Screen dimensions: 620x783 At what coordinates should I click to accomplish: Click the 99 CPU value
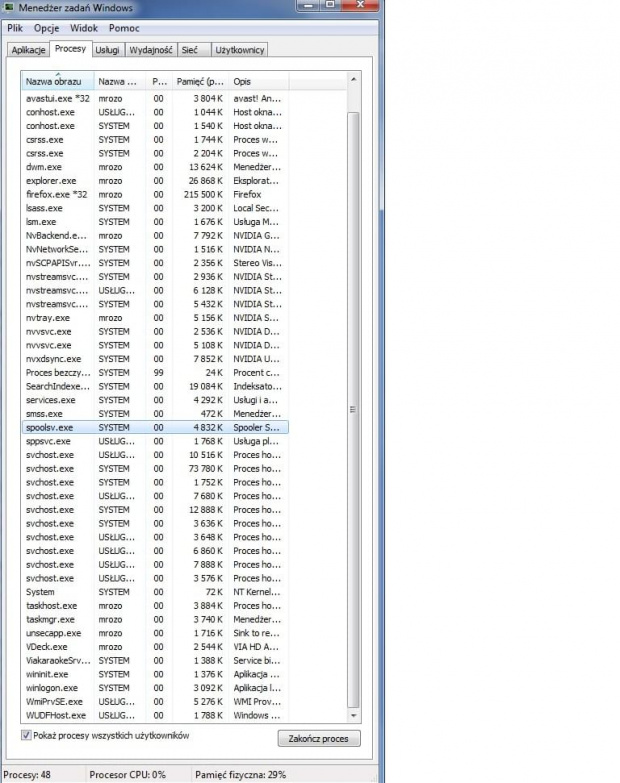(x=158, y=373)
